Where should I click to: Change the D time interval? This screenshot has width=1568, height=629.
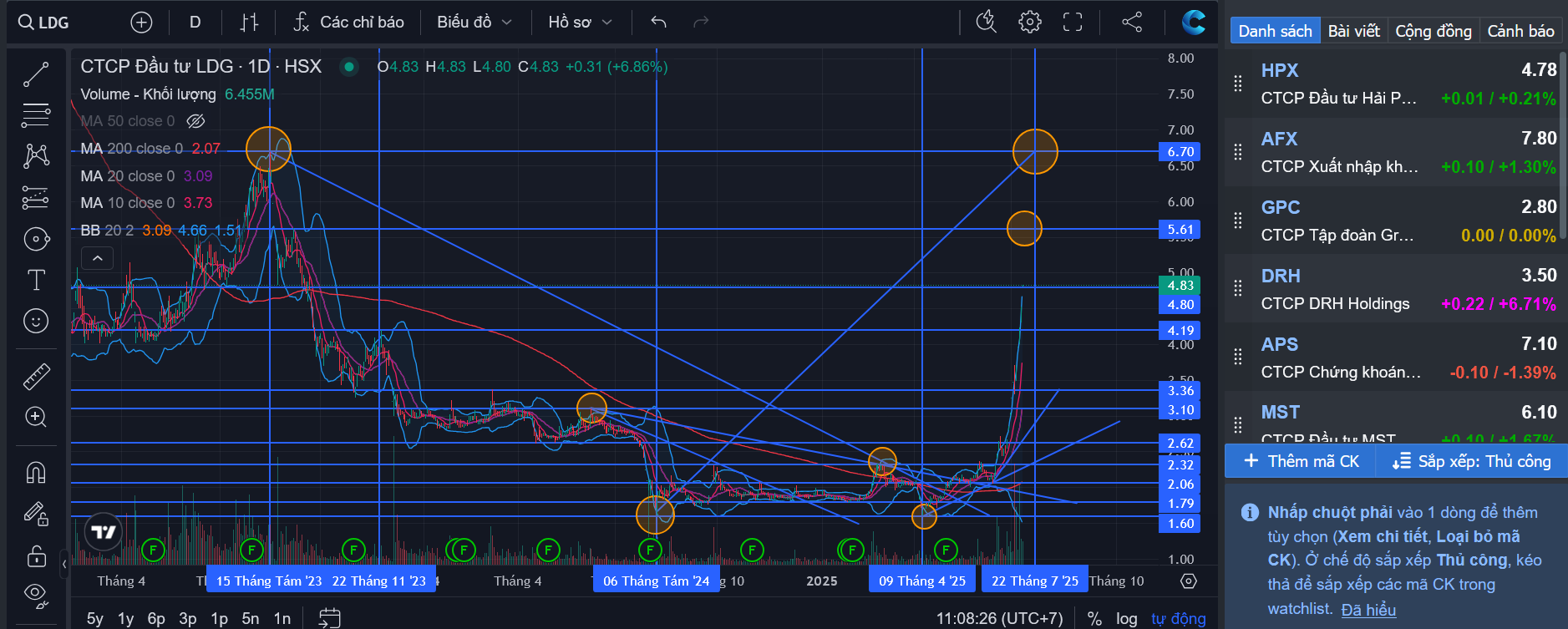195,23
